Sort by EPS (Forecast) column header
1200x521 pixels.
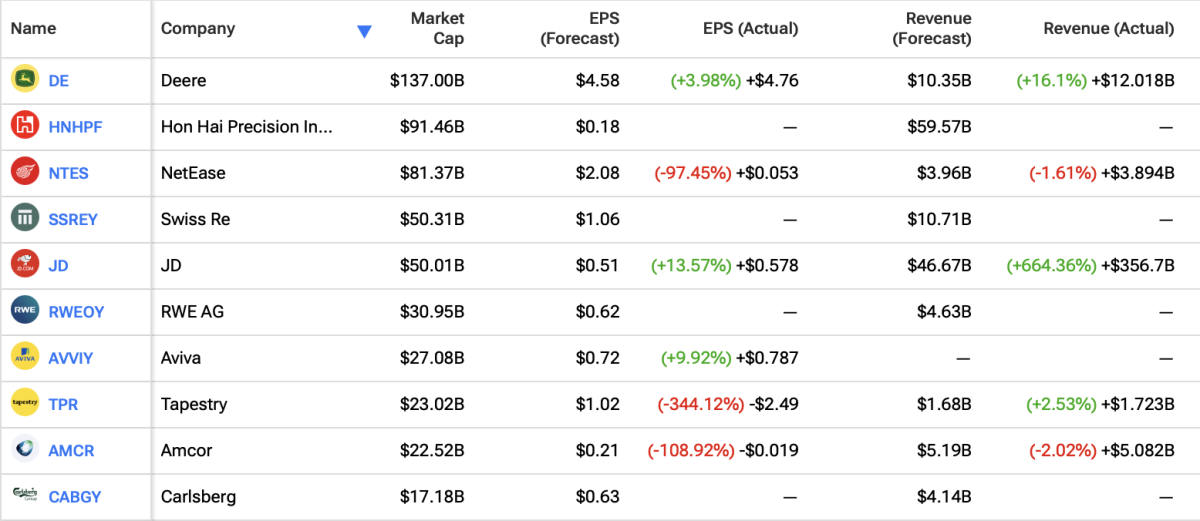(580, 29)
